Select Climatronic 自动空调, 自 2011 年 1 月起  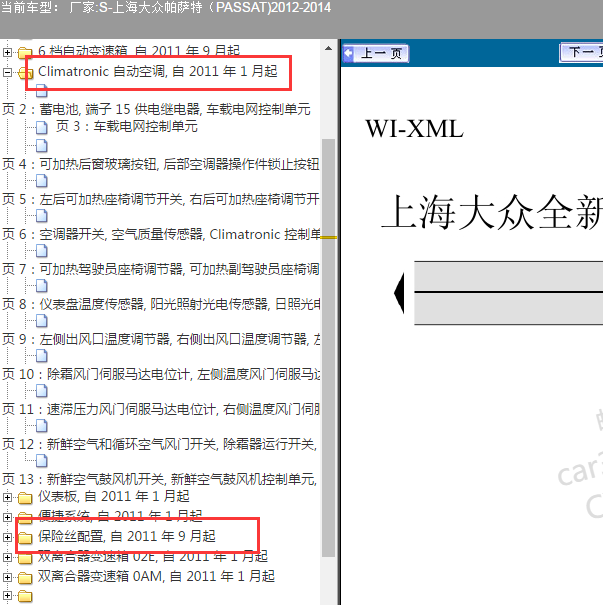point(157,71)
